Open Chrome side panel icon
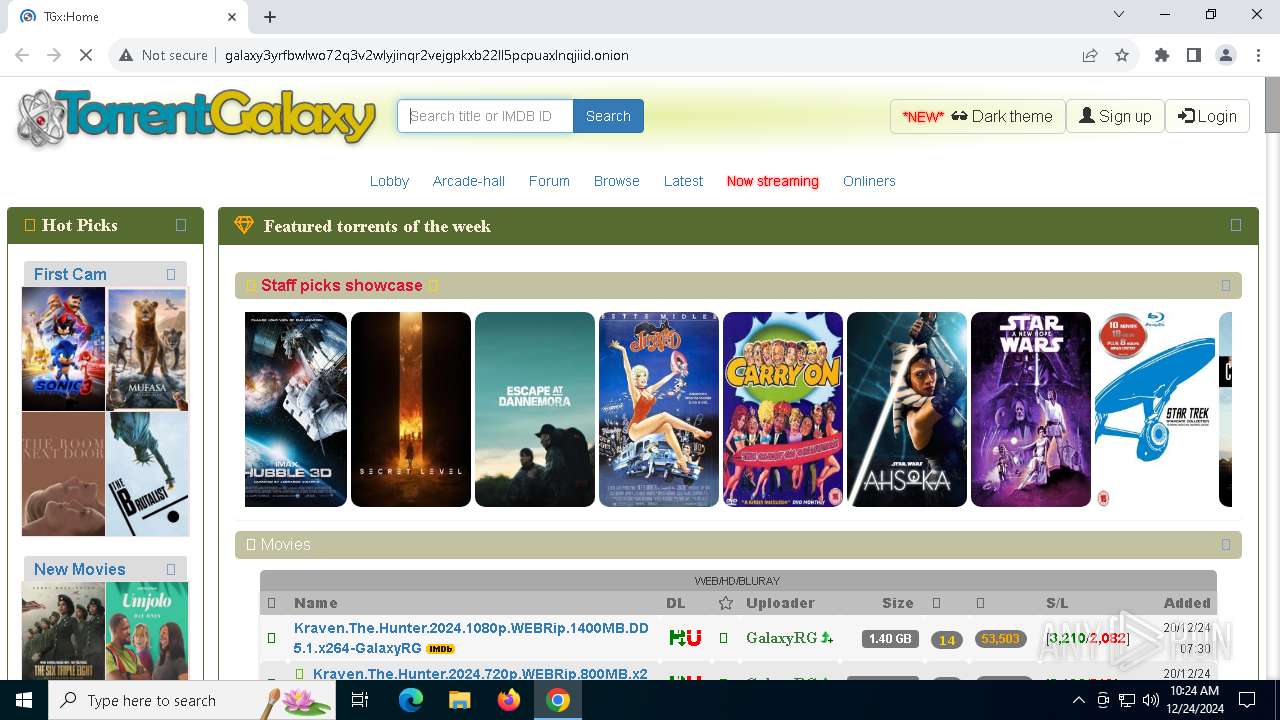 click(1194, 55)
